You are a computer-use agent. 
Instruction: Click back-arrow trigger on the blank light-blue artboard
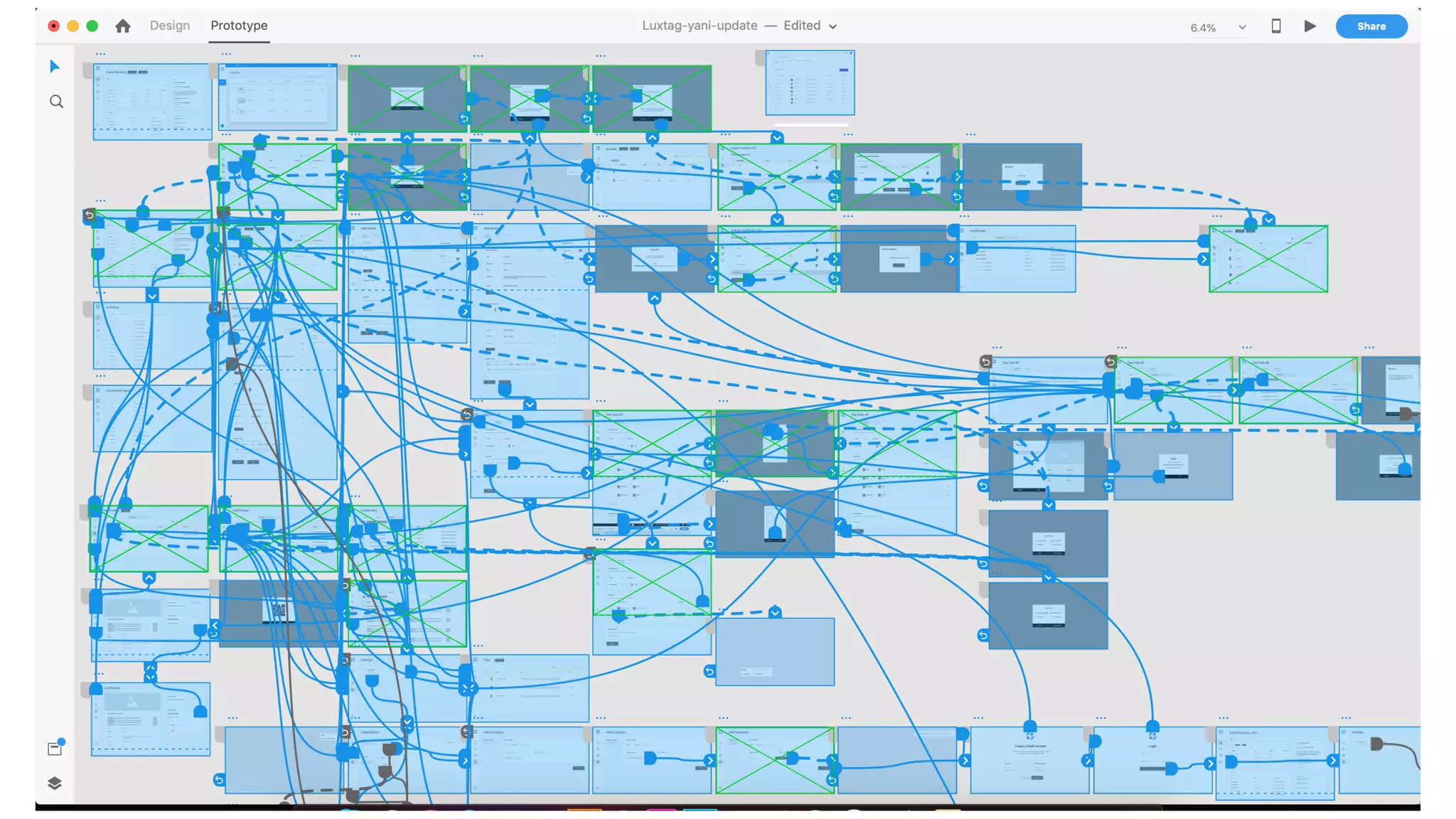(x=710, y=671)
